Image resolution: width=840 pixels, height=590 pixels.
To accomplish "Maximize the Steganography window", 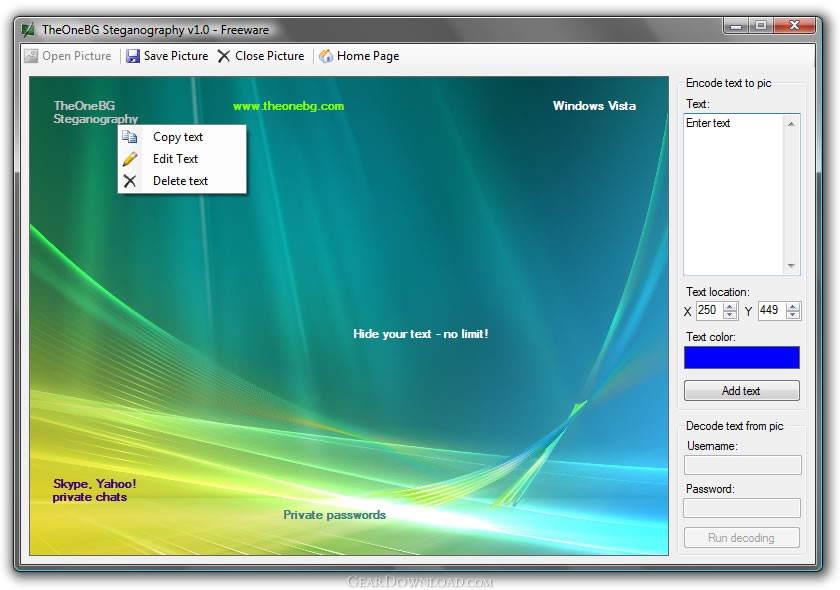I will (761, 25).
